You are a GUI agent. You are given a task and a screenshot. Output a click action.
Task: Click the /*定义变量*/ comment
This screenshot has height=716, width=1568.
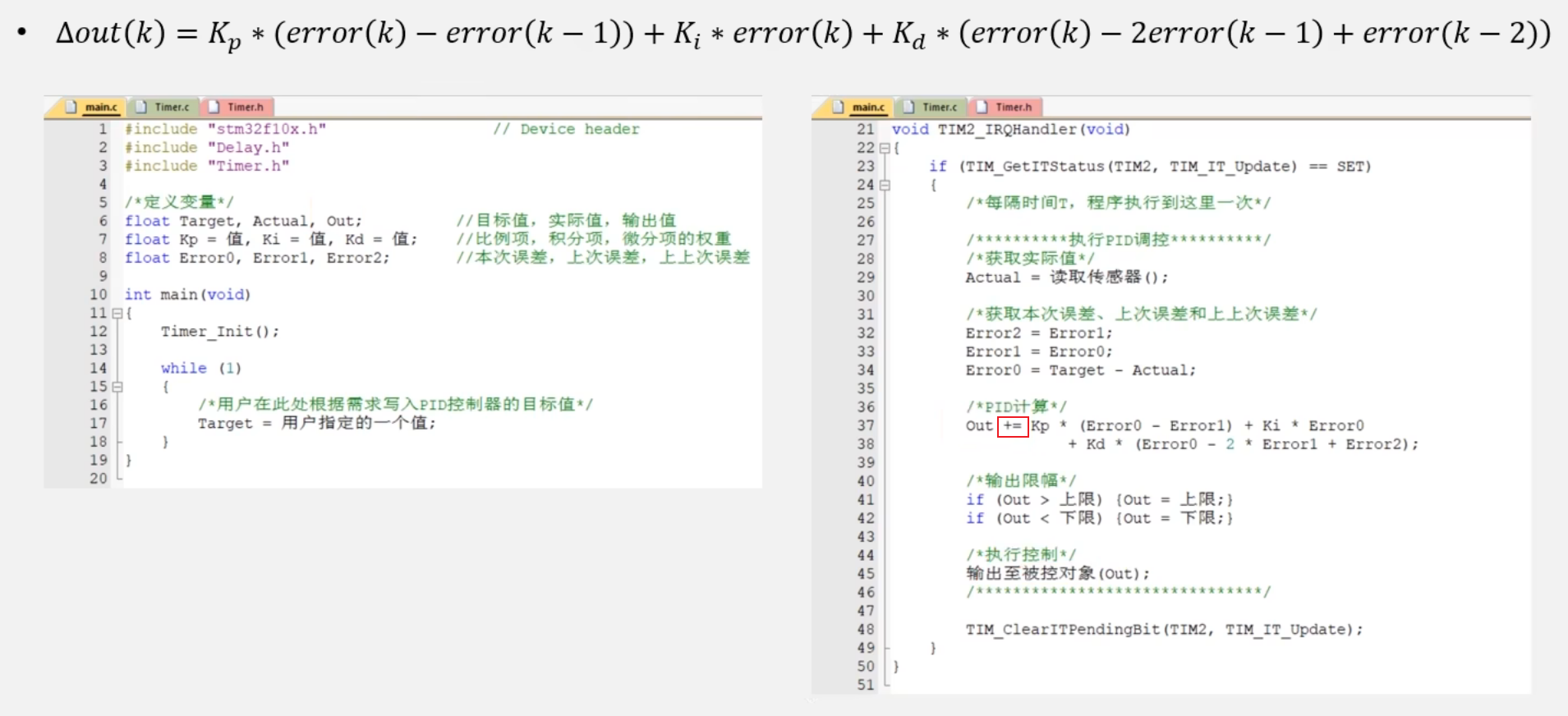click(x=179, y=202)
